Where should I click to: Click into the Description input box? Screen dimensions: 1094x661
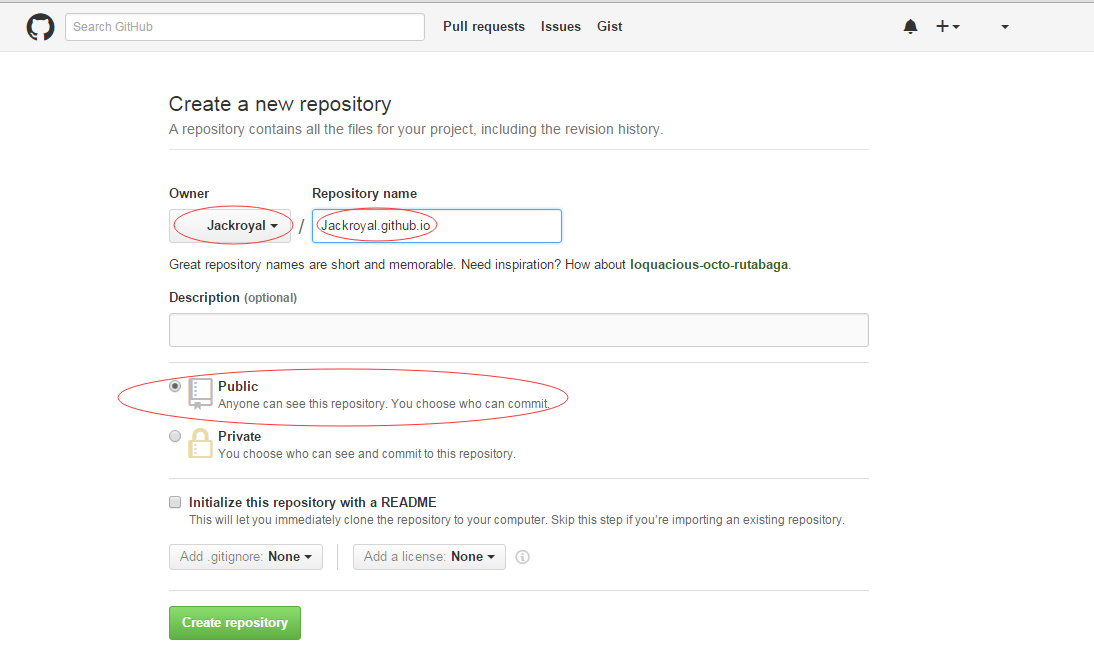tap(518, 330)
